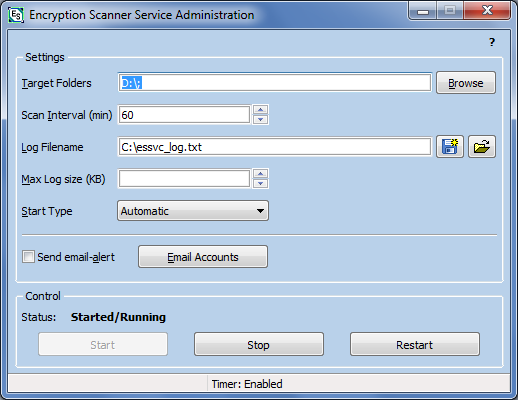Screen dimensions: 518x400
Task: Click the question mark help icon
Action: coord(492,42)
